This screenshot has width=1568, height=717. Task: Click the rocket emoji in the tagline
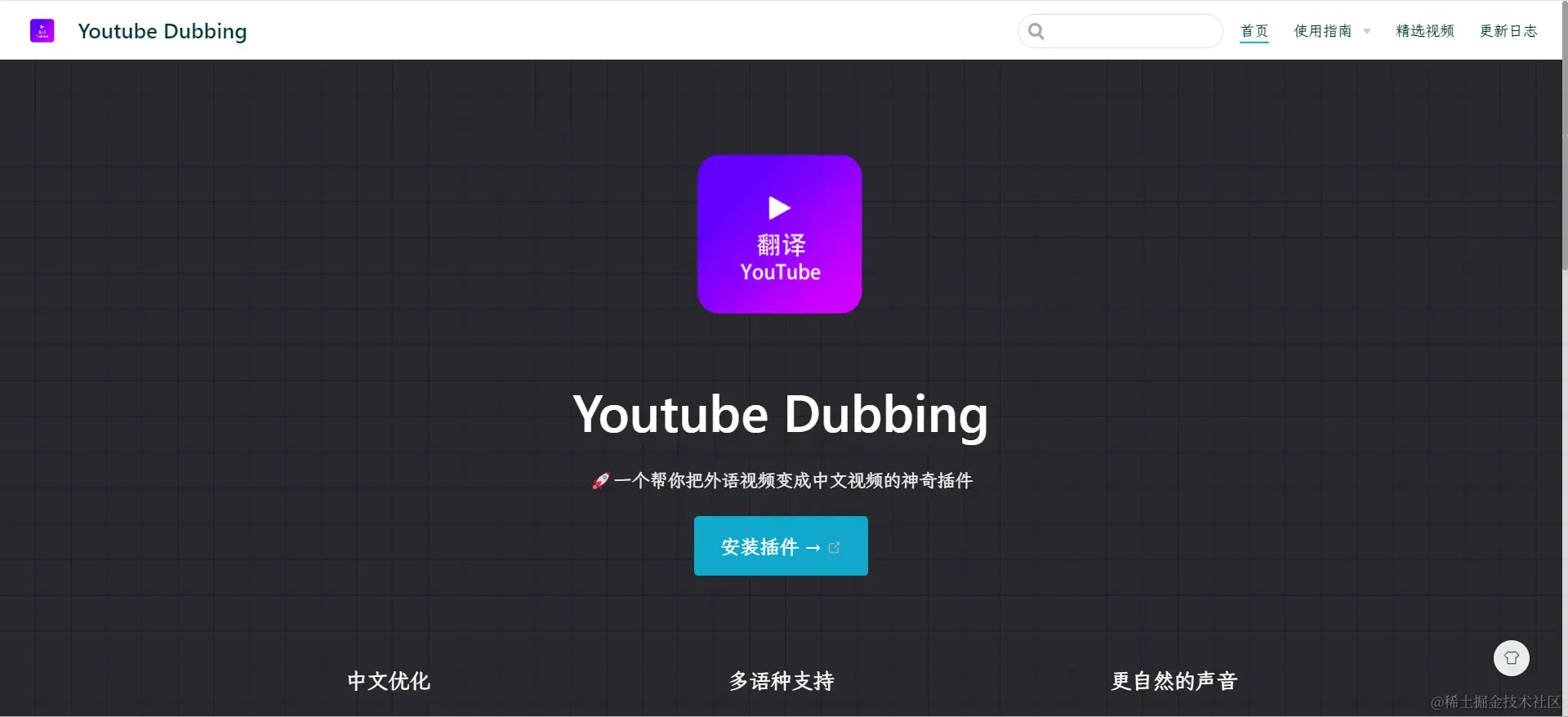600,481
